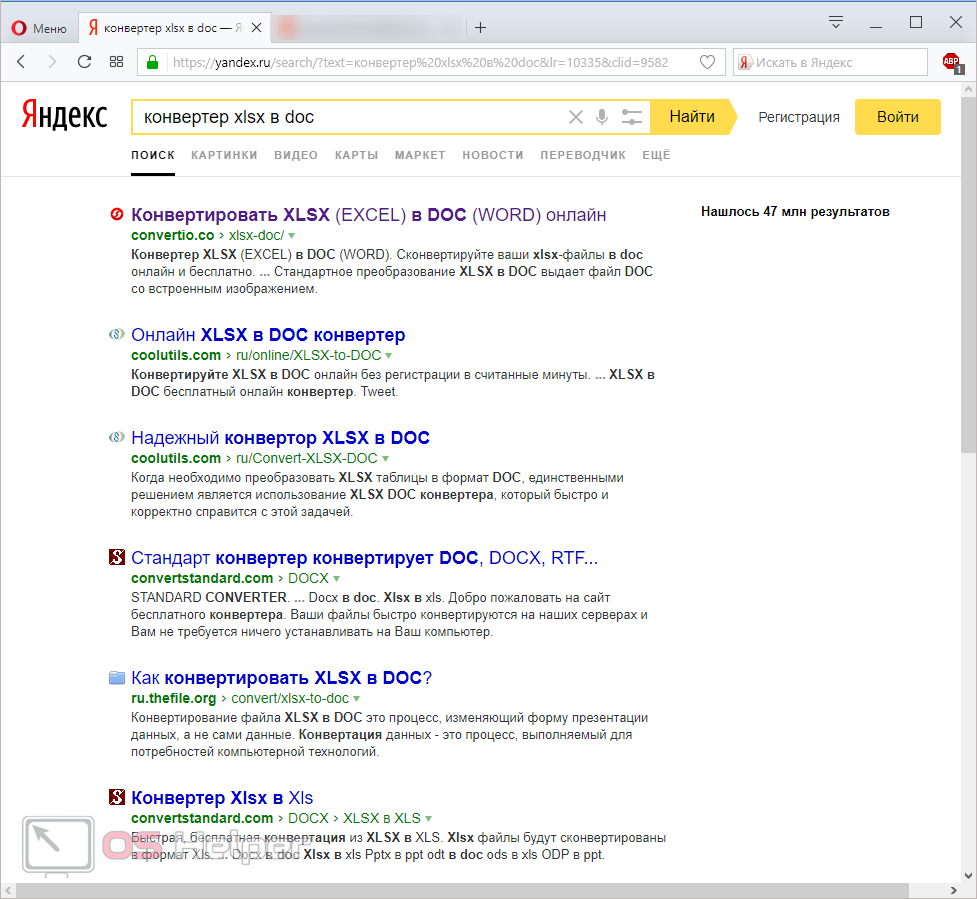Click the Adblock Plus extension icon
The width and height of the screenshot is (977, 899).
[951, 62]
